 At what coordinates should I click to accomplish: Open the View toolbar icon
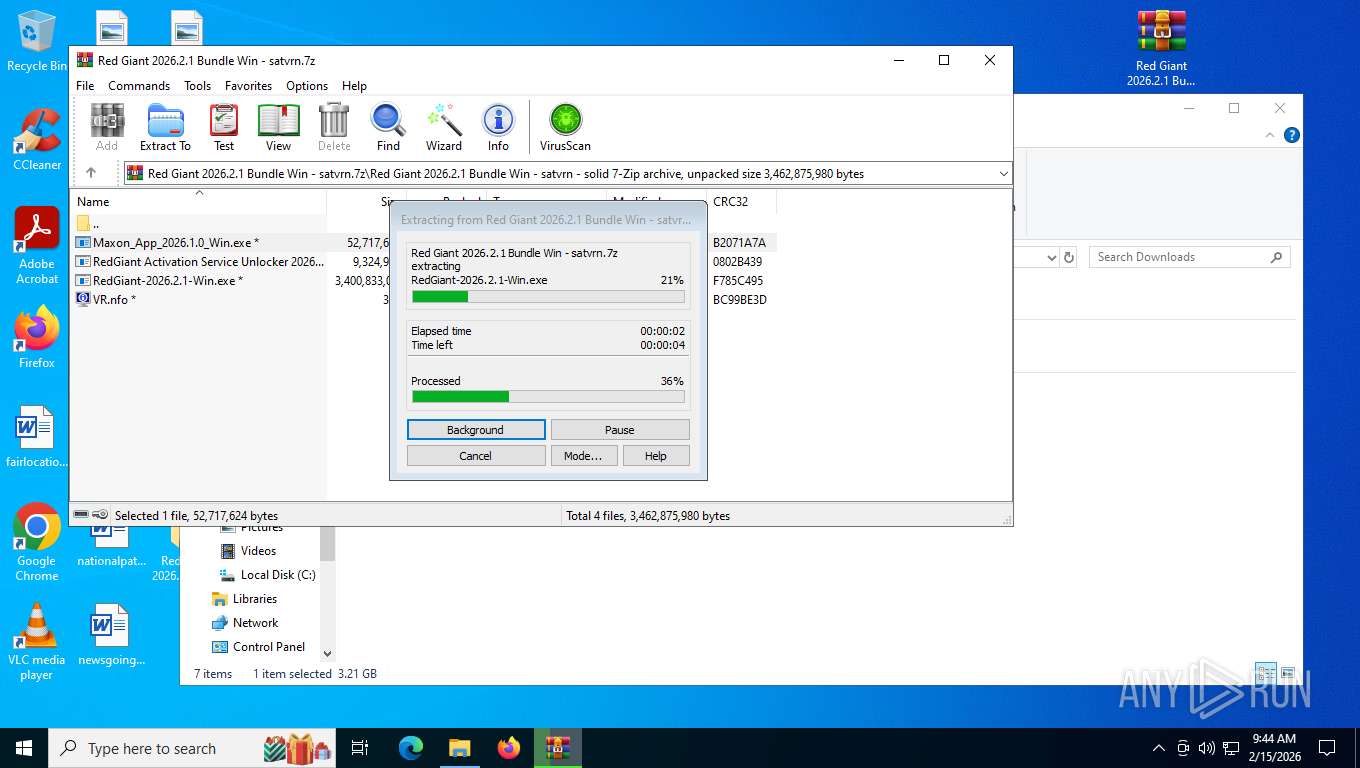pos(279,127)
